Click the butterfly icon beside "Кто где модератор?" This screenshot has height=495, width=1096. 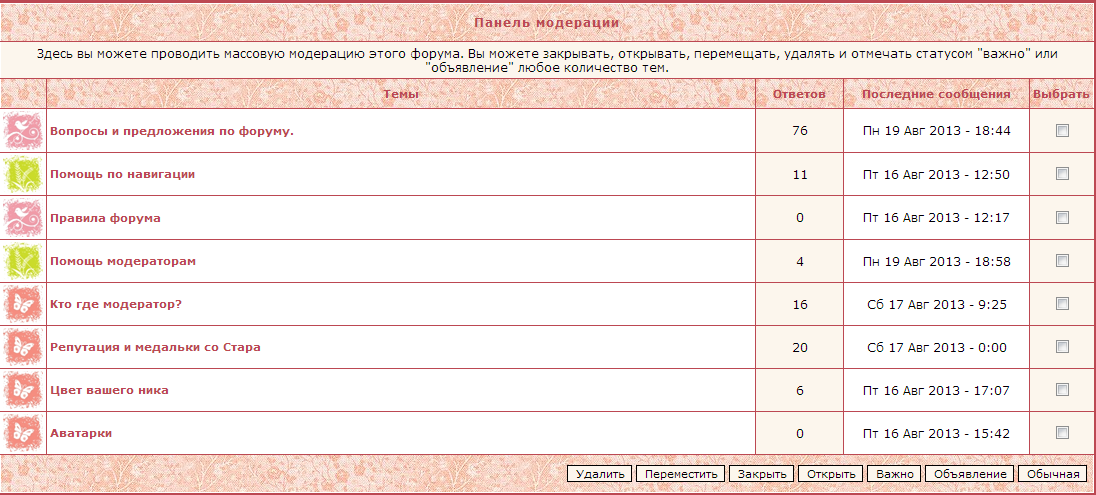[23, 304]
